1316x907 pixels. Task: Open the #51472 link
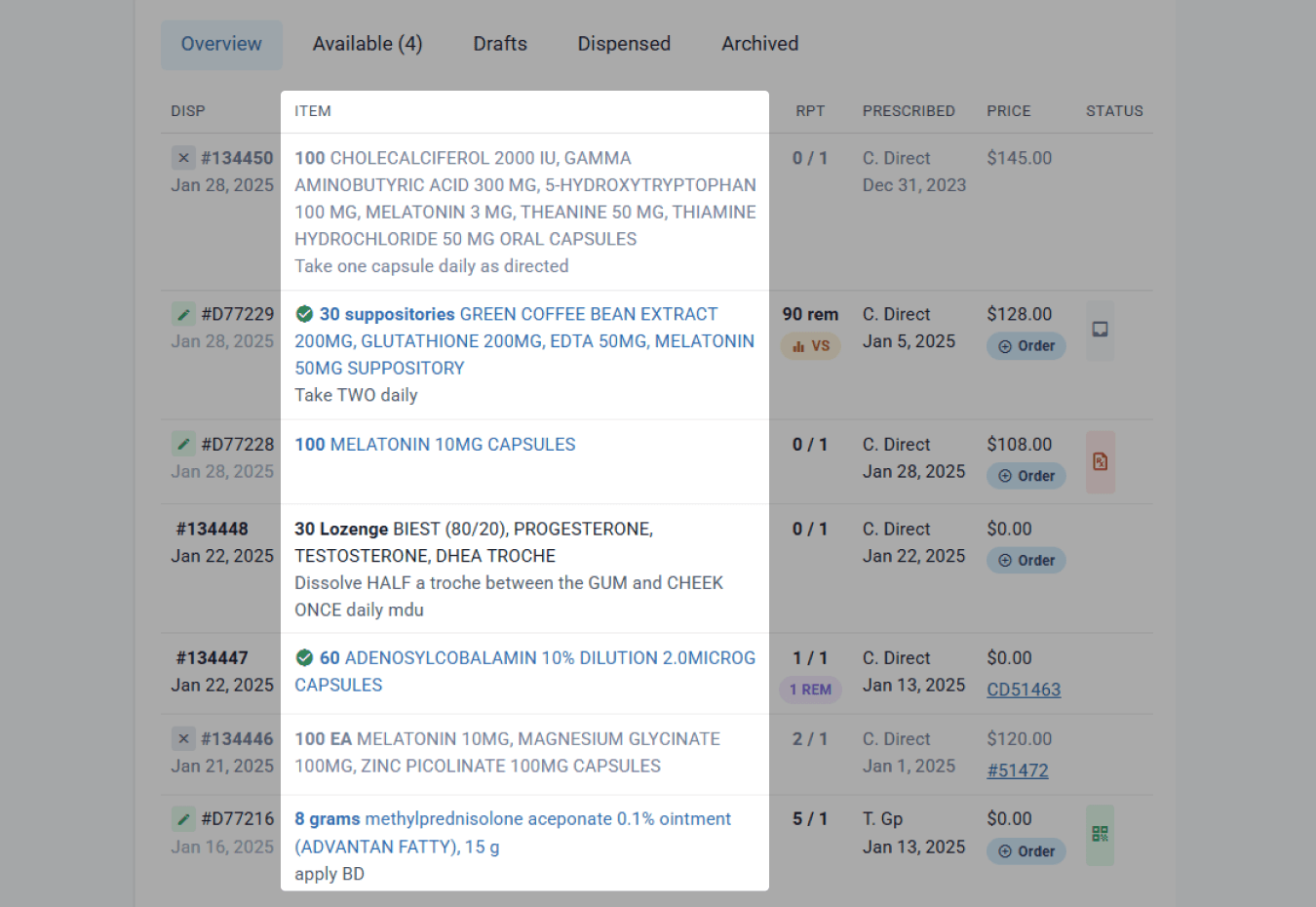pos(1018,770)
